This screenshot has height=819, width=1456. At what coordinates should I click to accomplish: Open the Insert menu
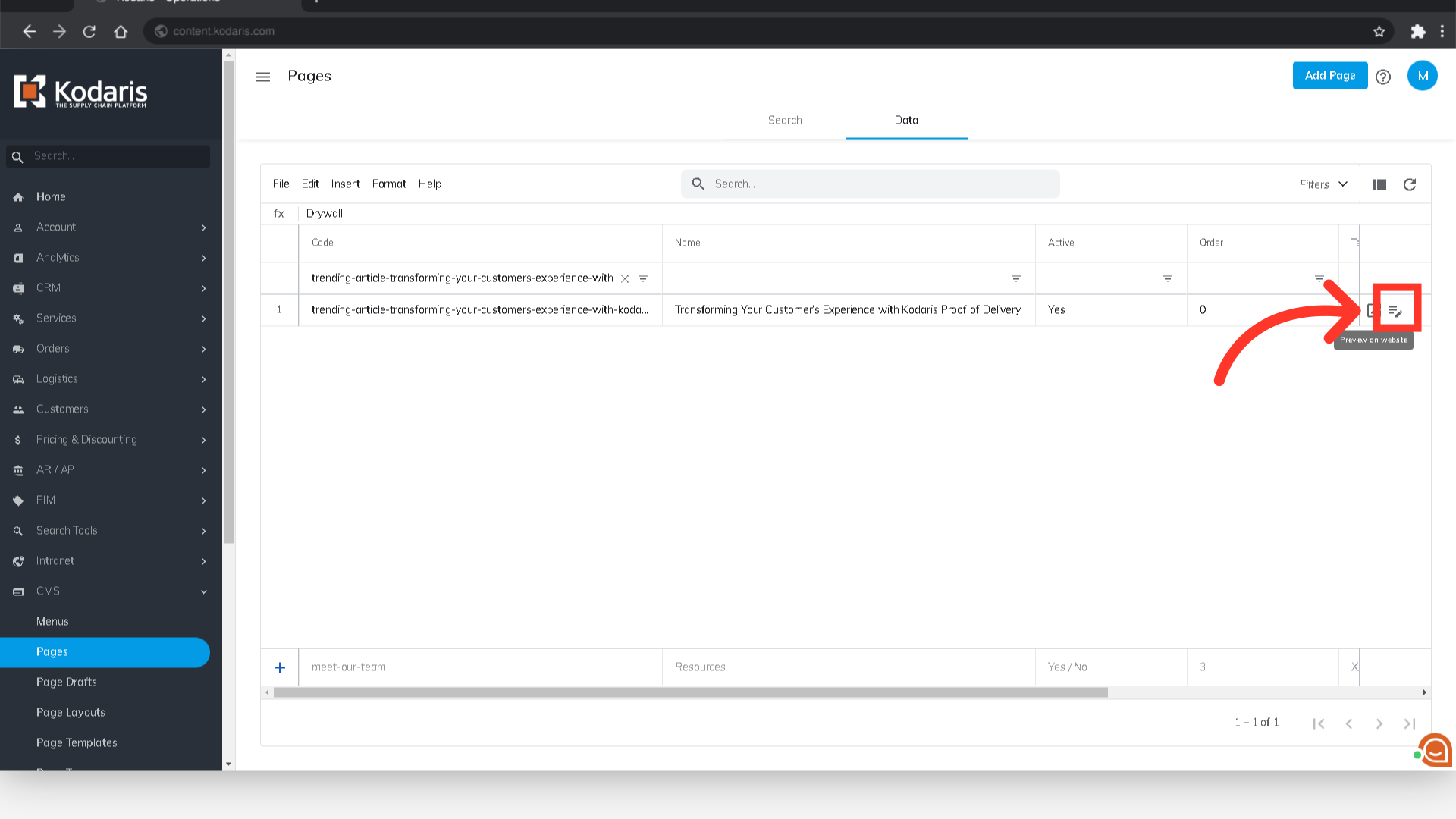345,184
